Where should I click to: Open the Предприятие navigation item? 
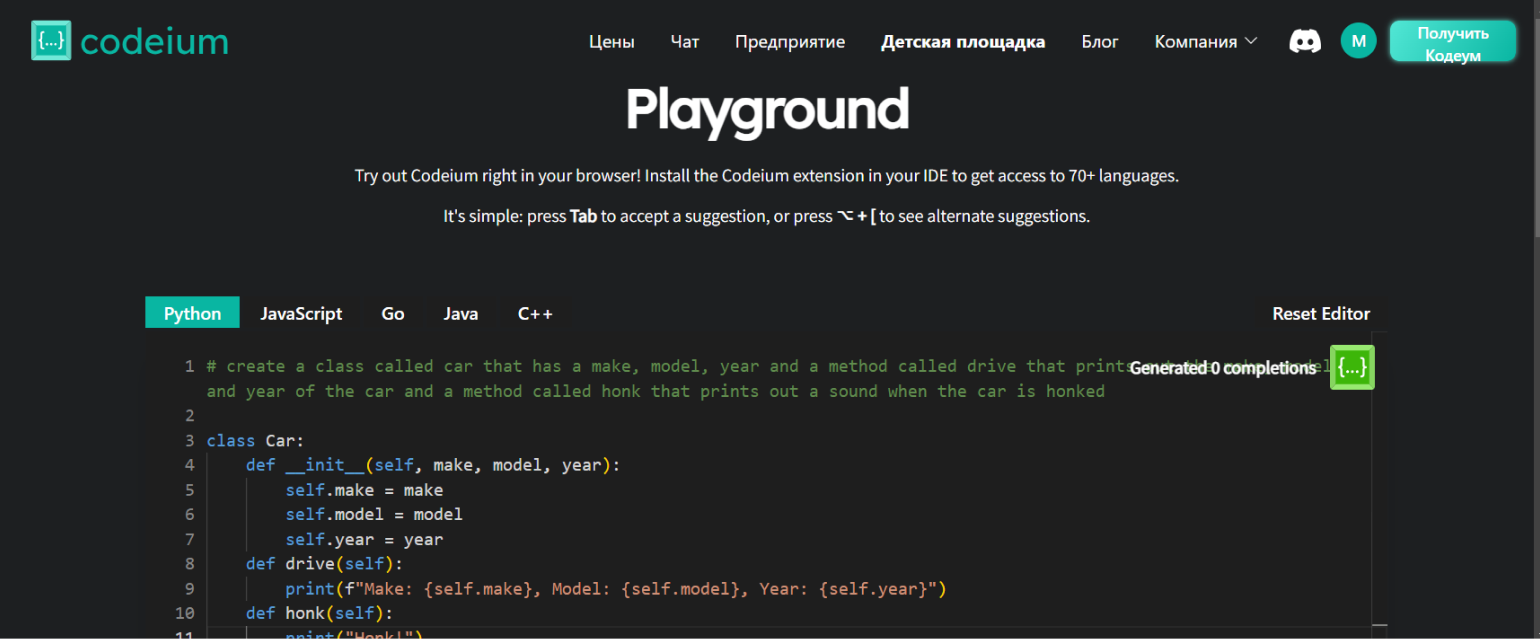(x=790, y=42)
